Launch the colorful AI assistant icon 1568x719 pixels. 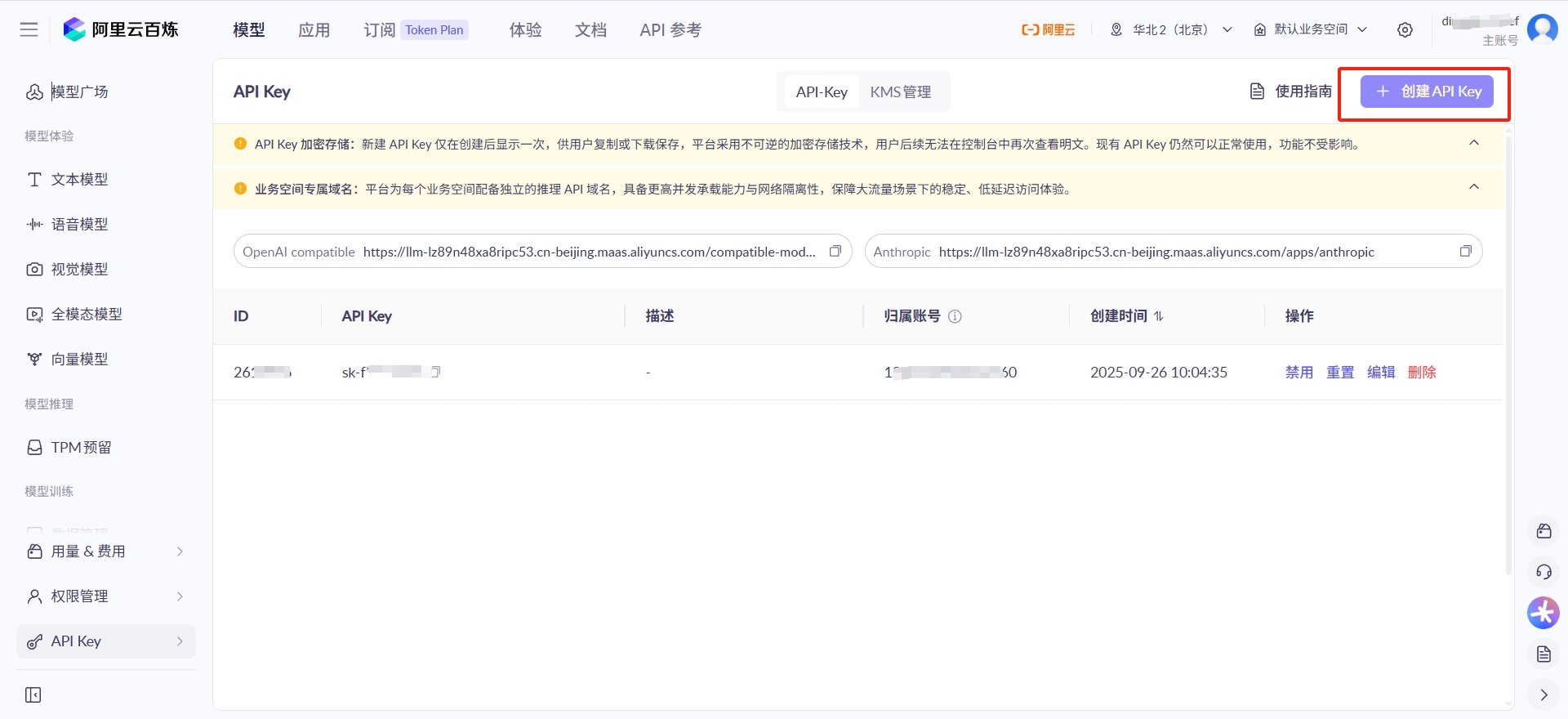(1543, 613)
